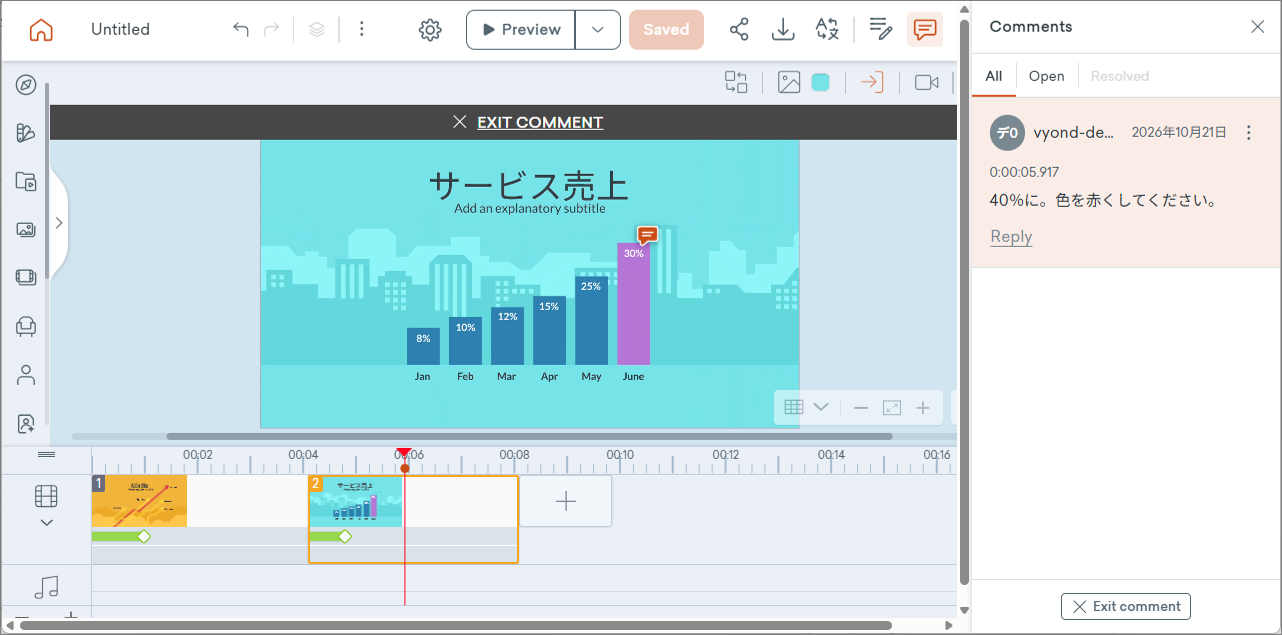1282x635 pixels.
Task: Click the music note audio track icon
Action: pos(46,587)
